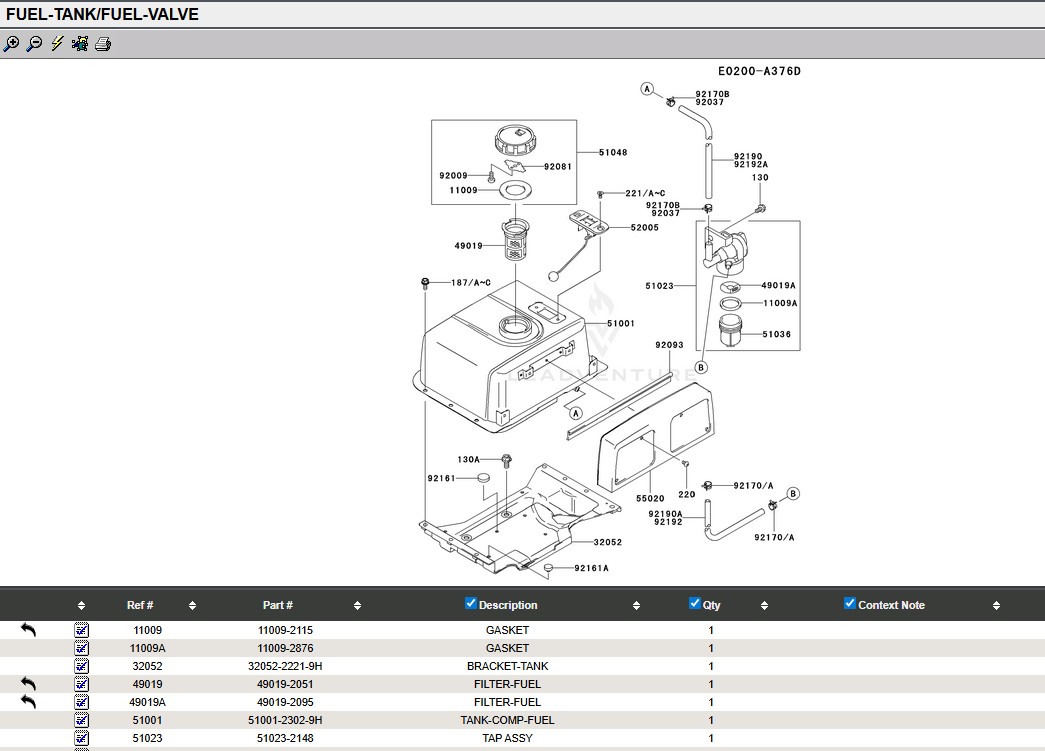This screenshot has width=1045, height=751.
Task: Toggle the Qty column checkbox
Action: tap(695, 603)
